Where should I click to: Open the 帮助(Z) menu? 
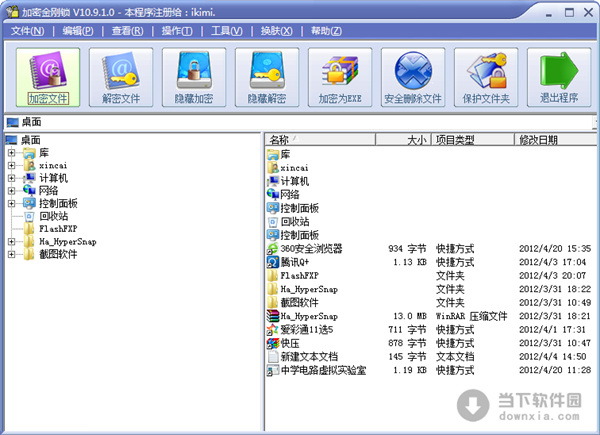326,31
